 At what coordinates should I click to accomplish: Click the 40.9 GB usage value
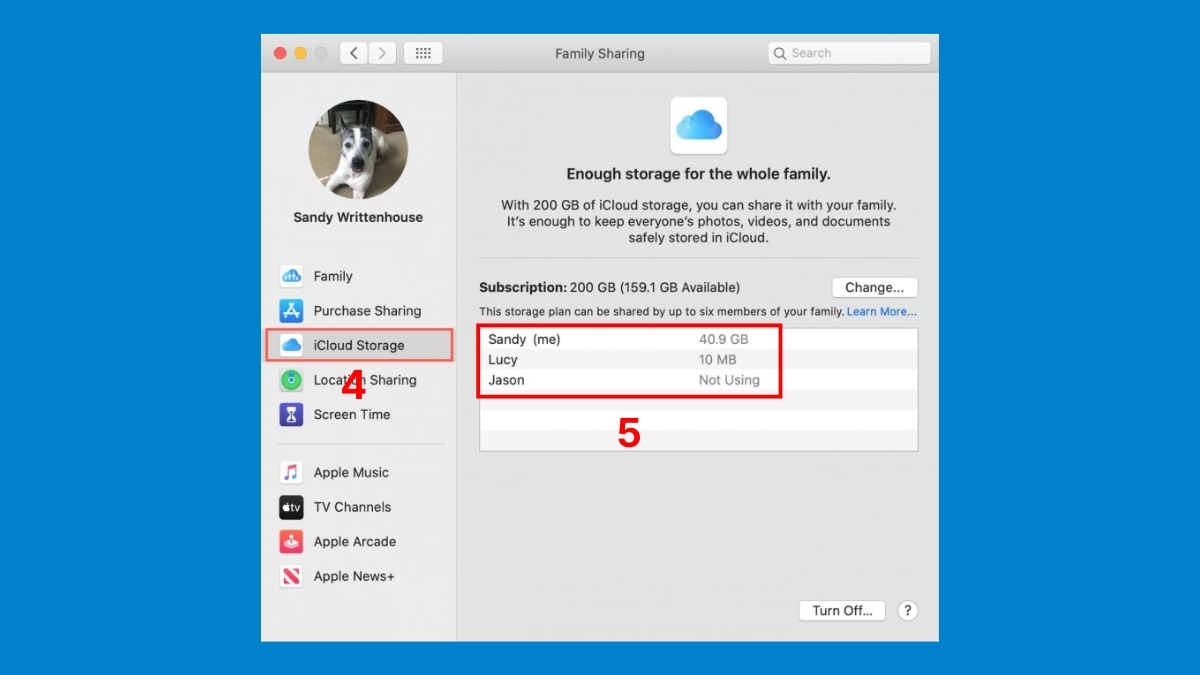pos(723,340)
